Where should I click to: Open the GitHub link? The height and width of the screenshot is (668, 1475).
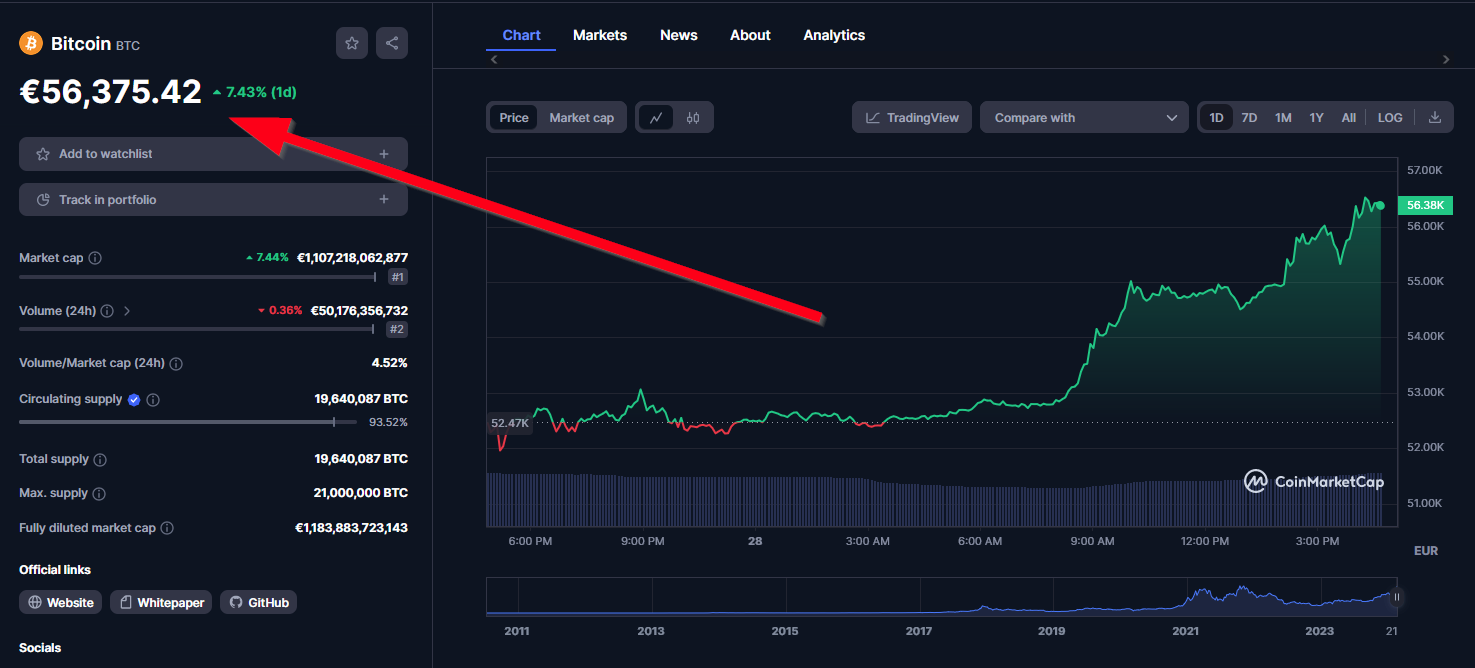258,602
